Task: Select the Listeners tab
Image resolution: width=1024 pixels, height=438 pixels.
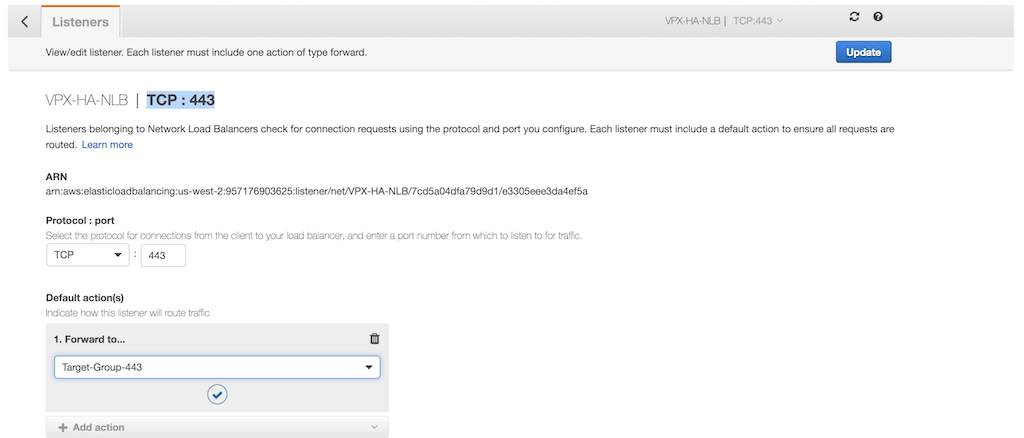Action: tap(80, 22)
